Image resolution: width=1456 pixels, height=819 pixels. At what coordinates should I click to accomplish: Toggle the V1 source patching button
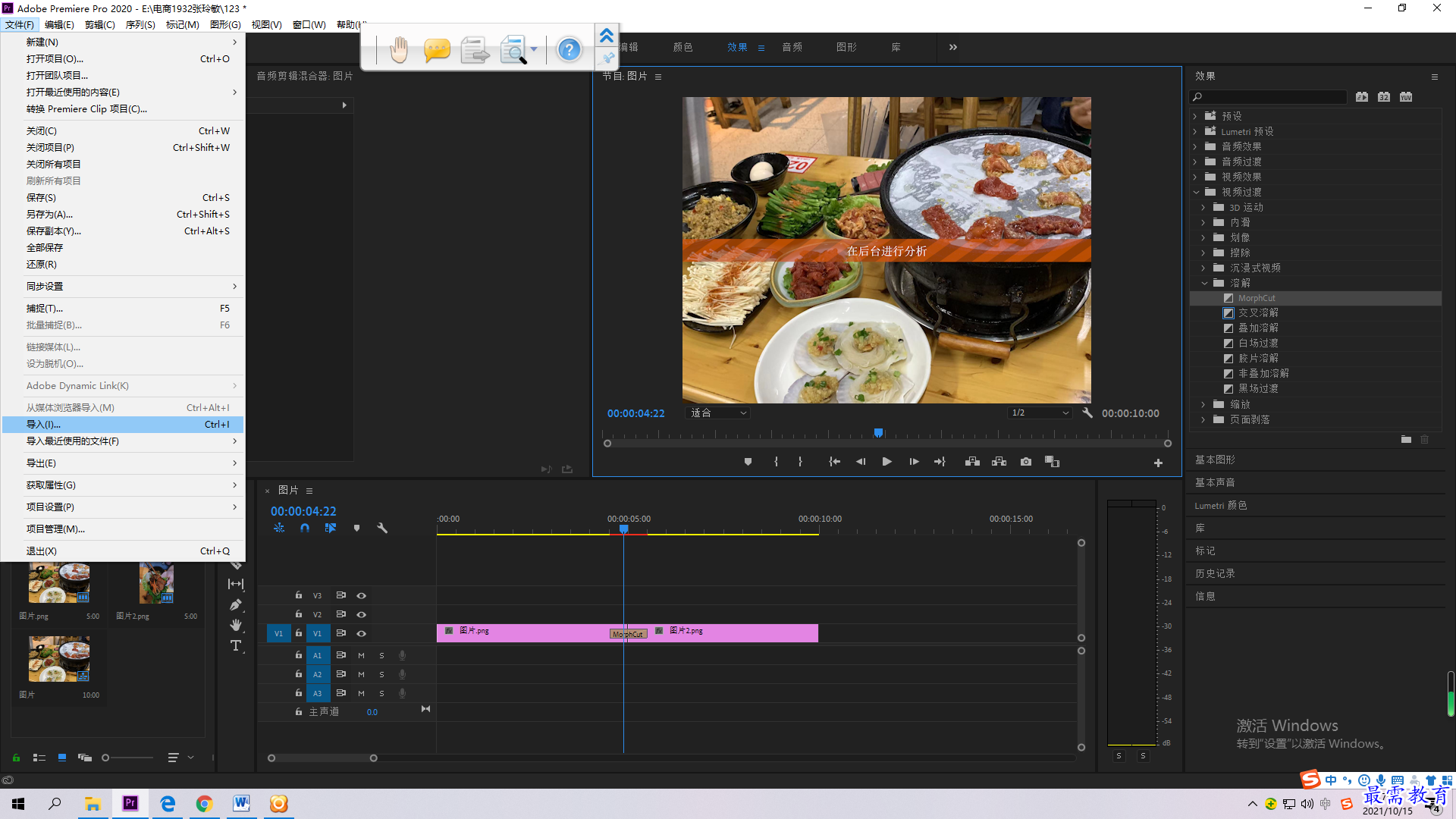278,633
